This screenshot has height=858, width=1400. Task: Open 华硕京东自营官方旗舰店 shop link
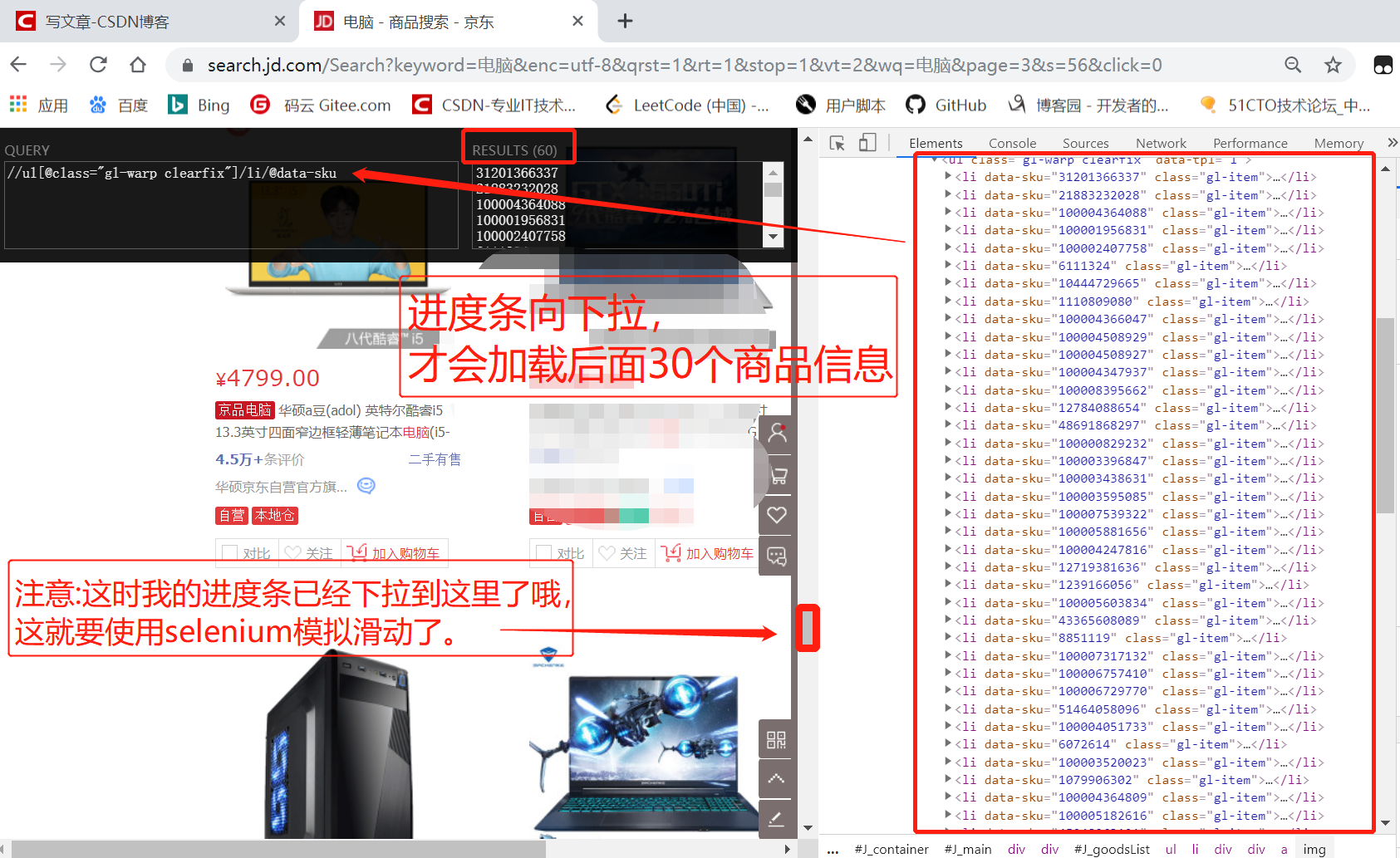(x=282, y=487)
